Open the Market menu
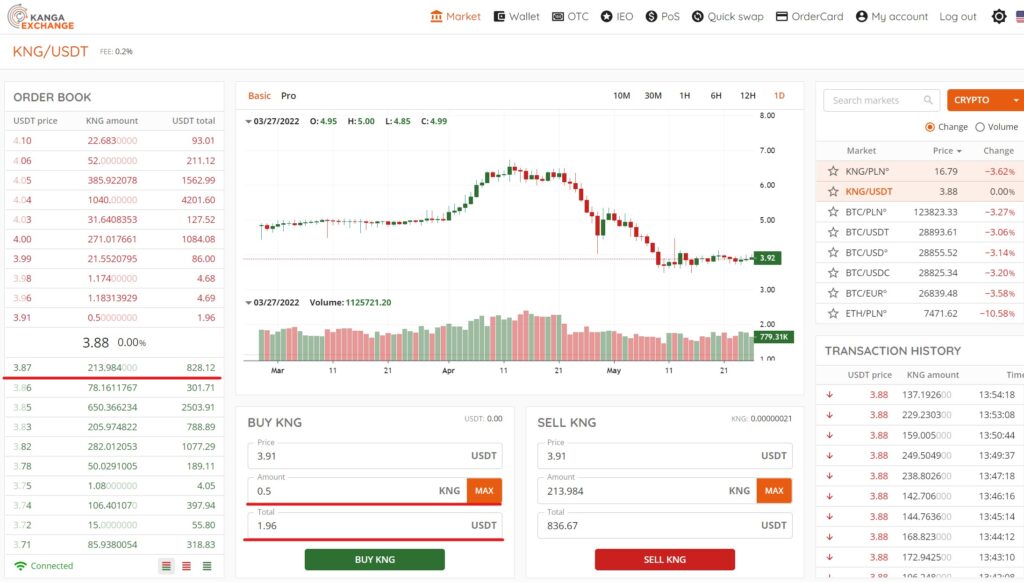This screenshot has height=582, width=1024. (x=455, y=16)
